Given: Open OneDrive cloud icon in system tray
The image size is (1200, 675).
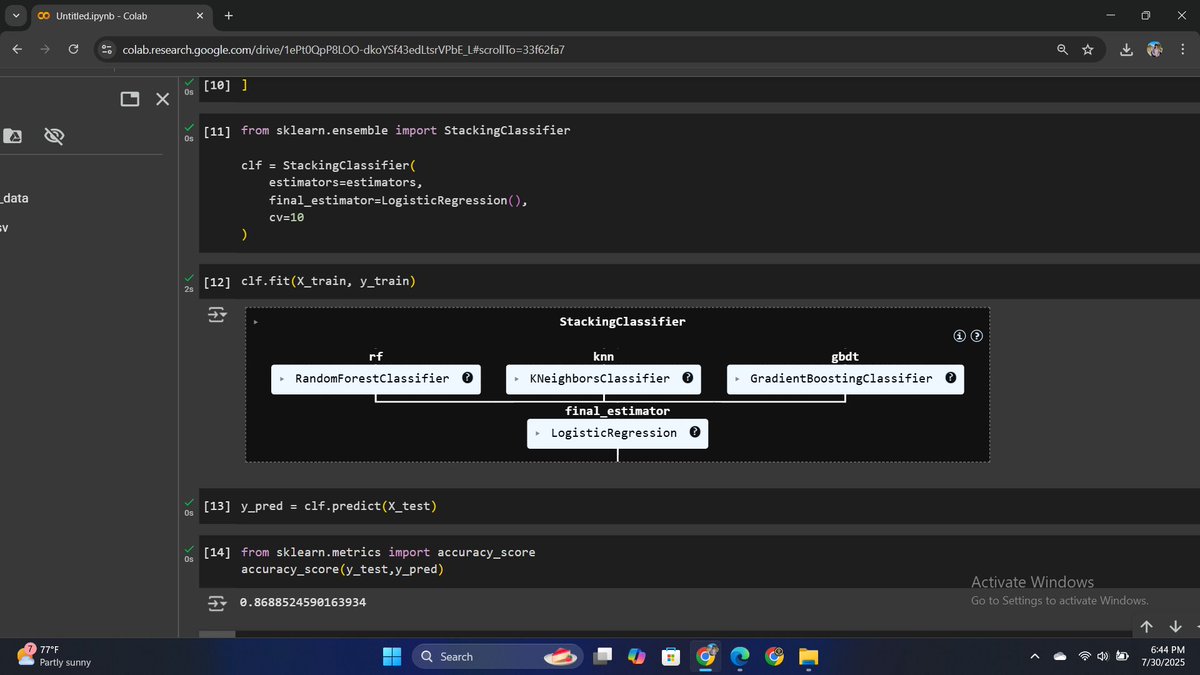Looking at the screenshot, I should 1060,656.
